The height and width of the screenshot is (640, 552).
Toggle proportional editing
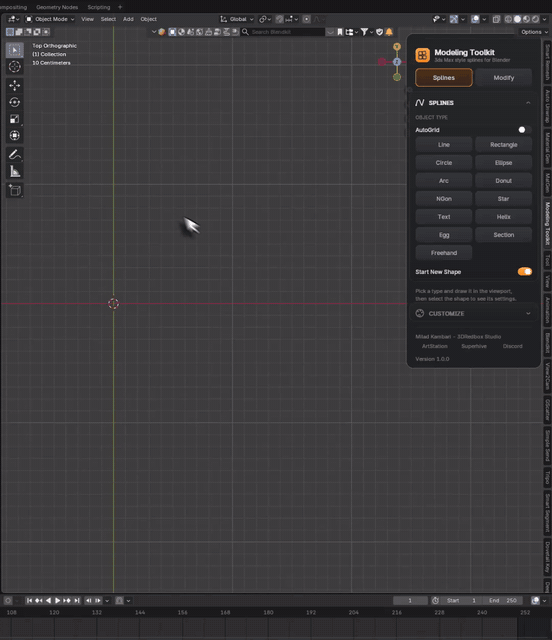[307, 19]
